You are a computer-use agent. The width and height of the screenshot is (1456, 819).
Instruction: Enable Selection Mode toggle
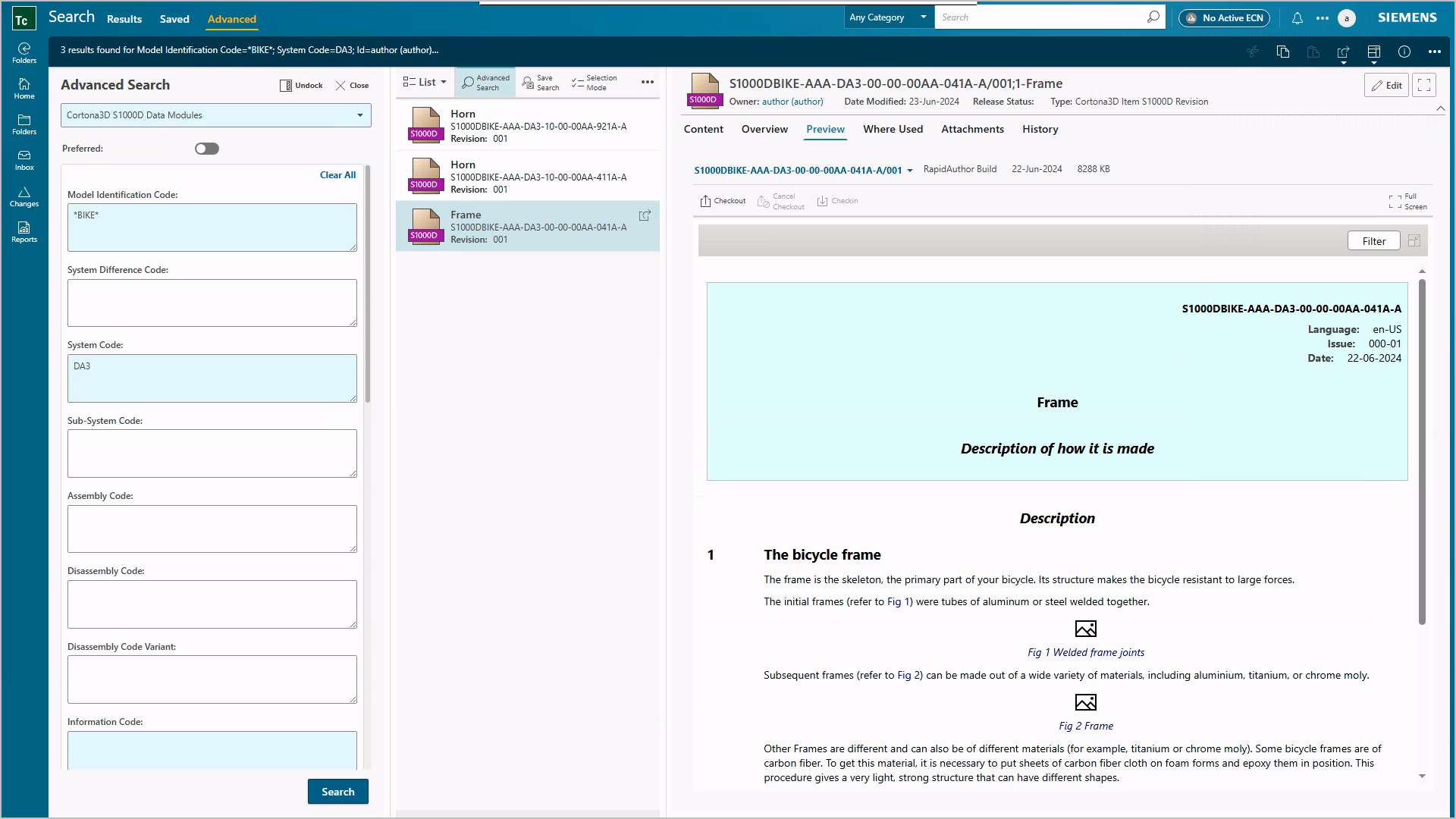[x=595, y=82]
